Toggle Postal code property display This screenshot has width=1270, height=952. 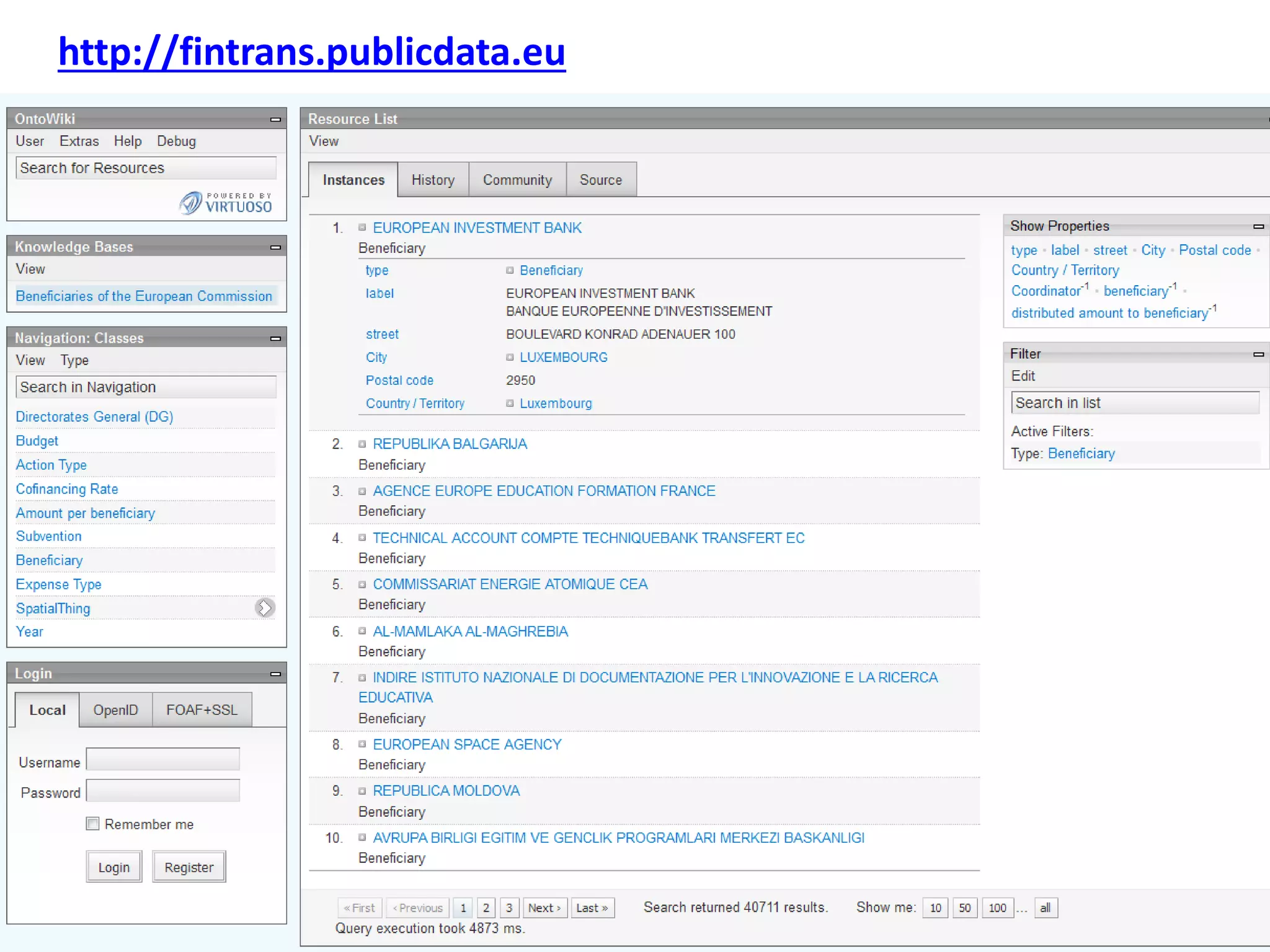tap(1215, 250)
